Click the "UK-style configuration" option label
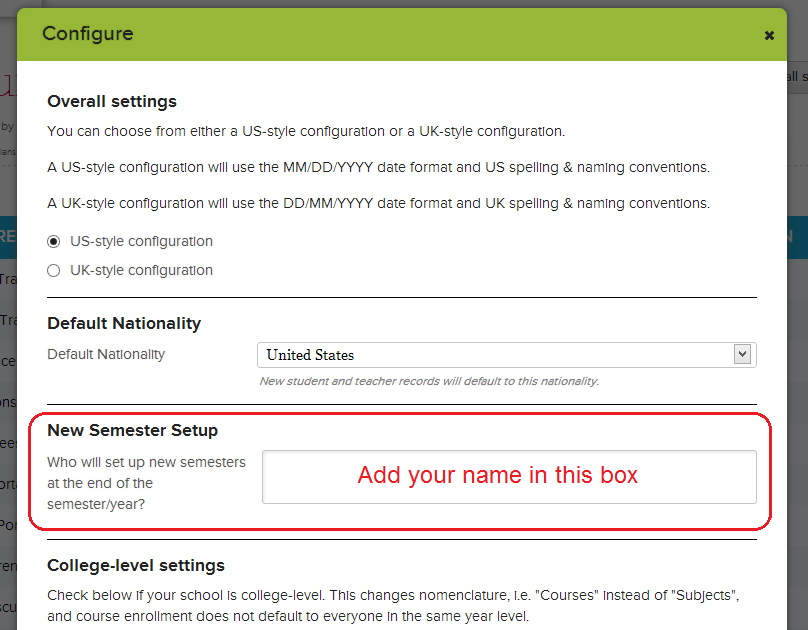 141,271
